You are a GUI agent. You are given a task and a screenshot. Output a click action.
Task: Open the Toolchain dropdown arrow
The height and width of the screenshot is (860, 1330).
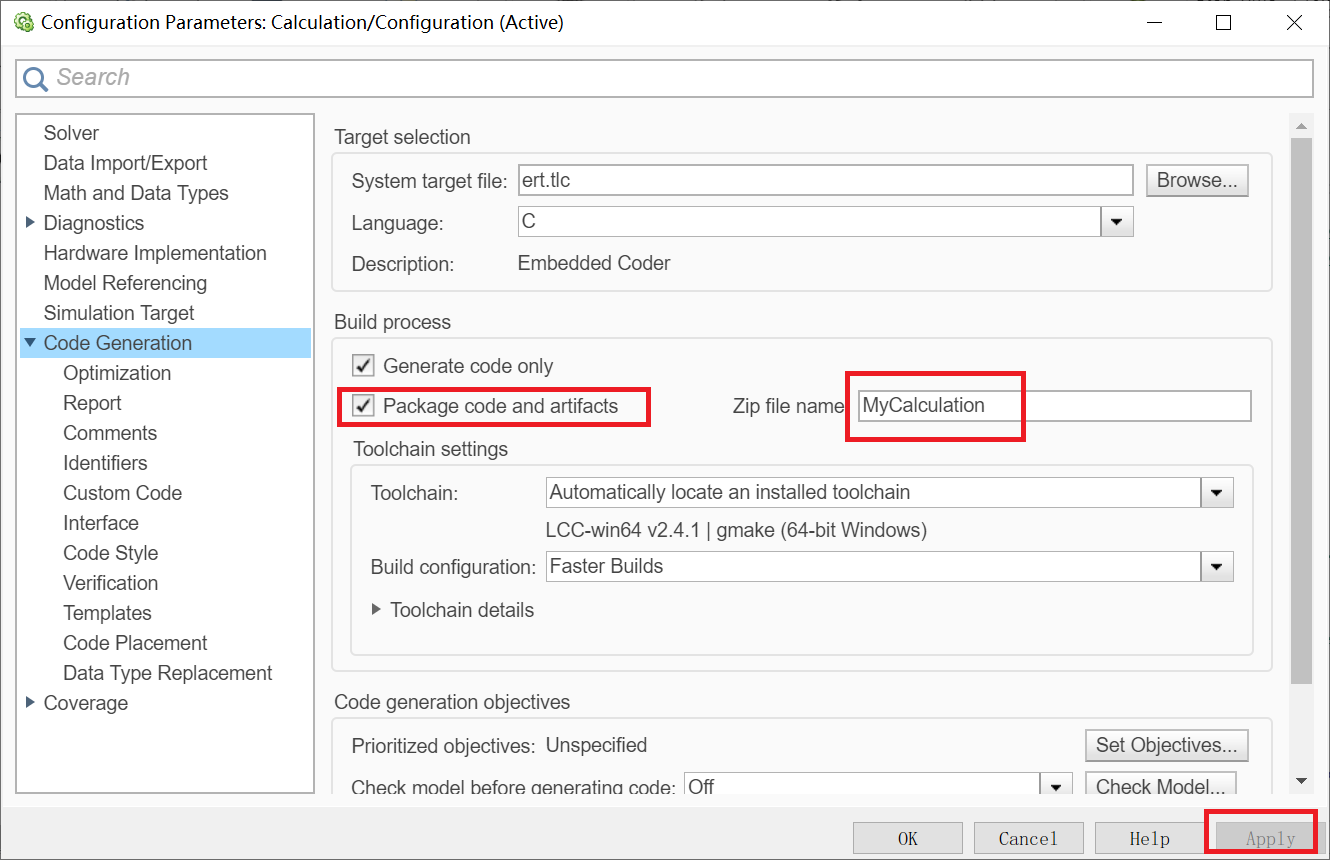click(1217, 492)
